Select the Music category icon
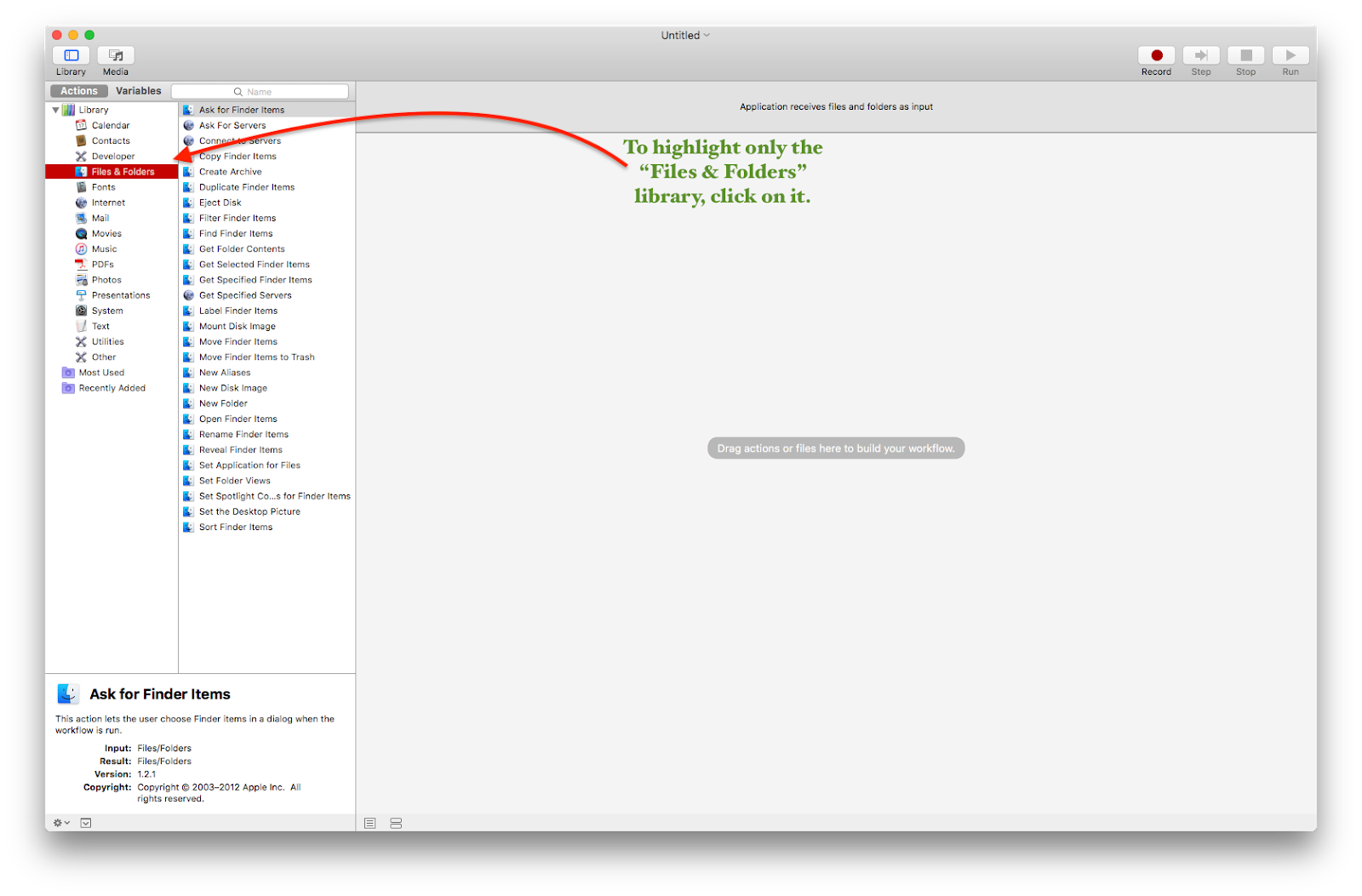1362x896 pixels. point(81,248)
